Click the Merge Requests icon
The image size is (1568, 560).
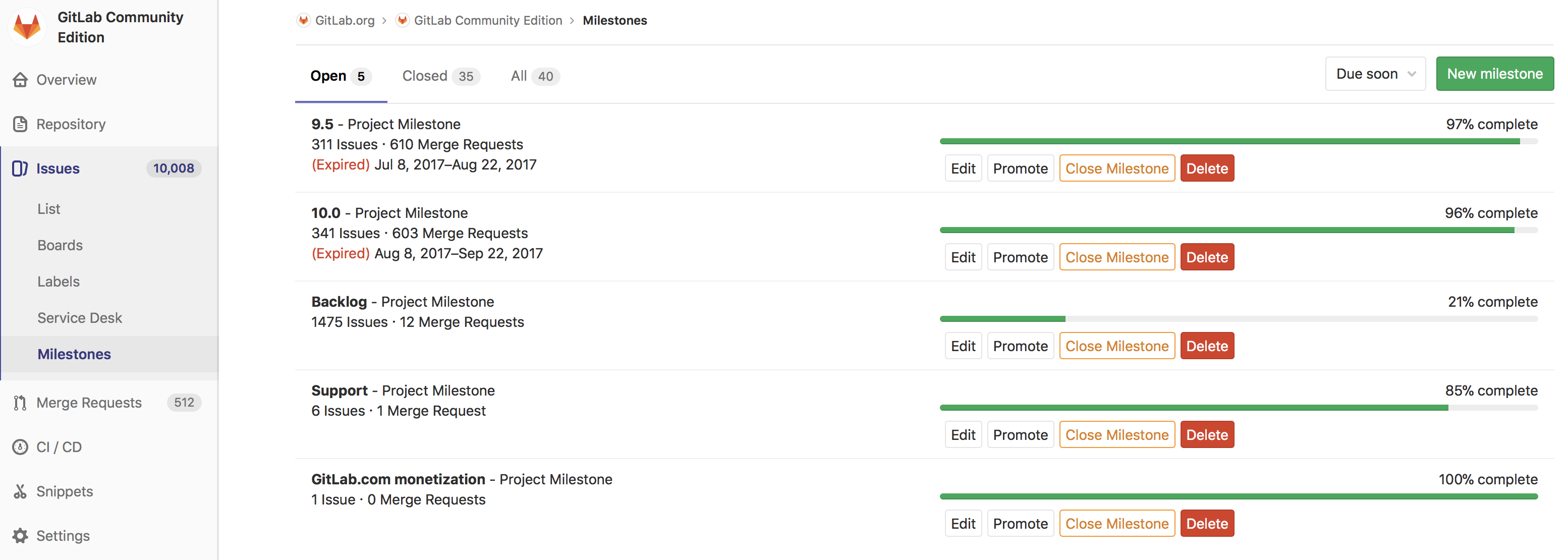(x=20, y=402)
